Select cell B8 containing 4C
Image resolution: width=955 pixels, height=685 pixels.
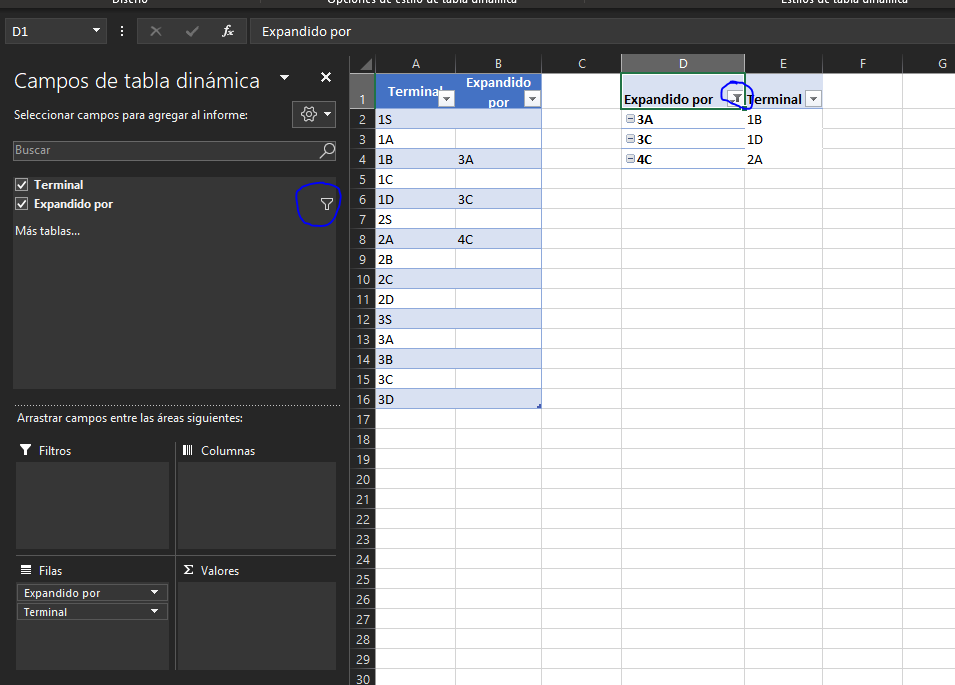pos(498,239)
